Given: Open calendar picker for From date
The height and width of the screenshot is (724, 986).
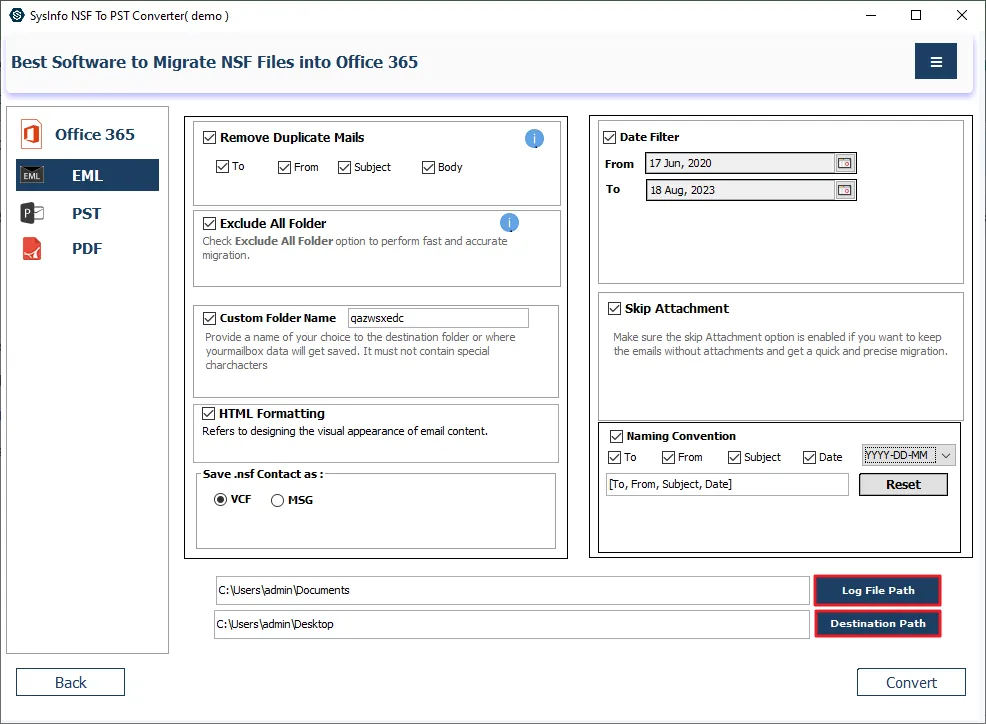Looking at the screenshot, I should pos(845,163).
